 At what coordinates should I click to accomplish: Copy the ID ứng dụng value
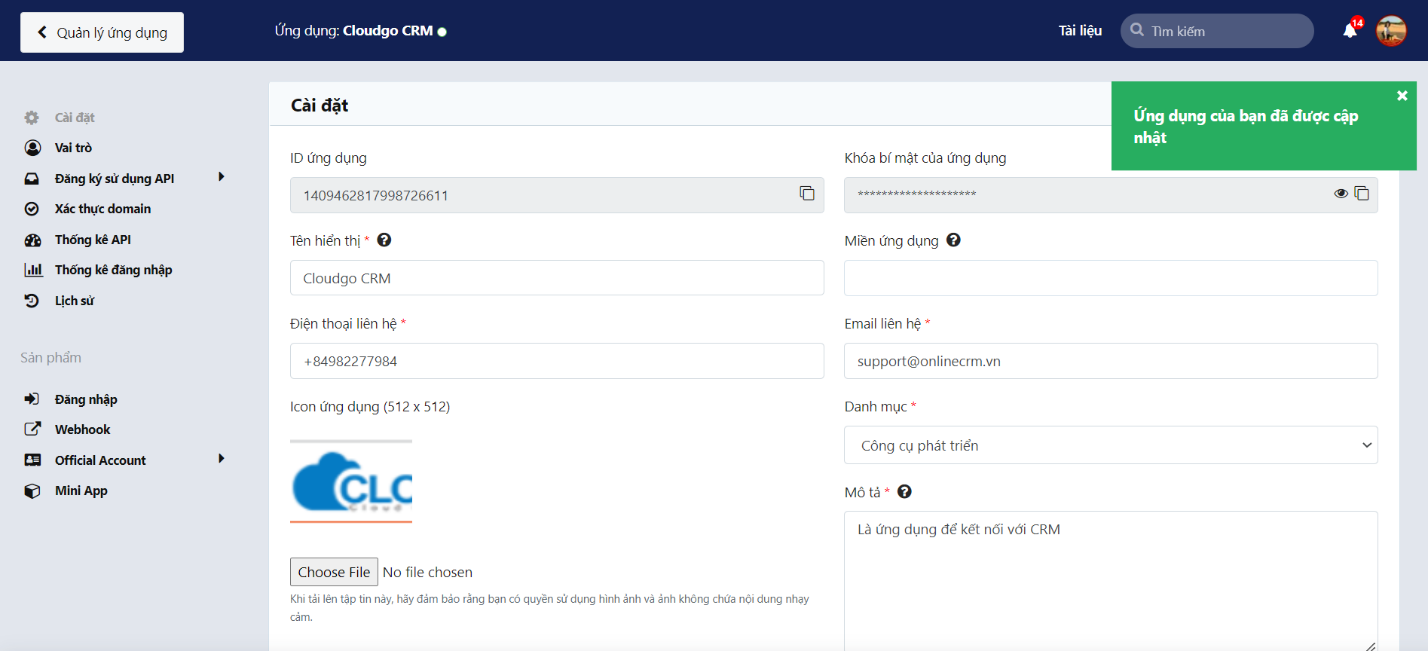pos(807,194)
